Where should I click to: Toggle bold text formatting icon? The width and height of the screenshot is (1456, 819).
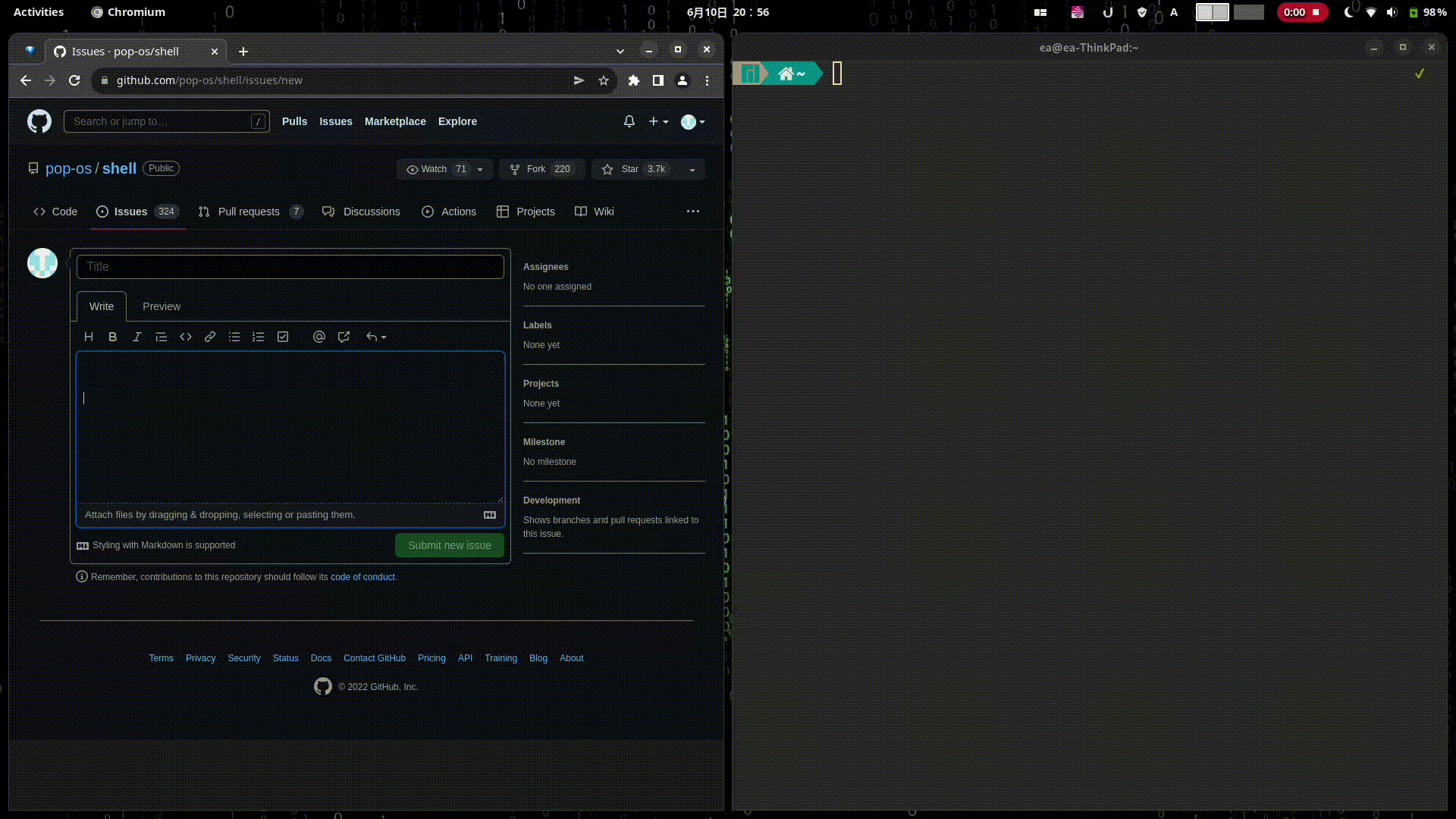coord(113,337)
